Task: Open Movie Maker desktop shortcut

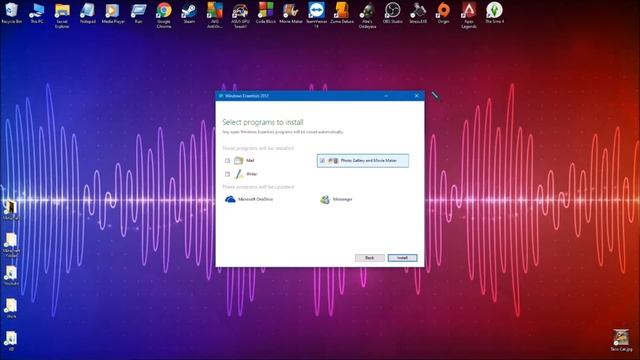Action: click(x=291, y=13)
